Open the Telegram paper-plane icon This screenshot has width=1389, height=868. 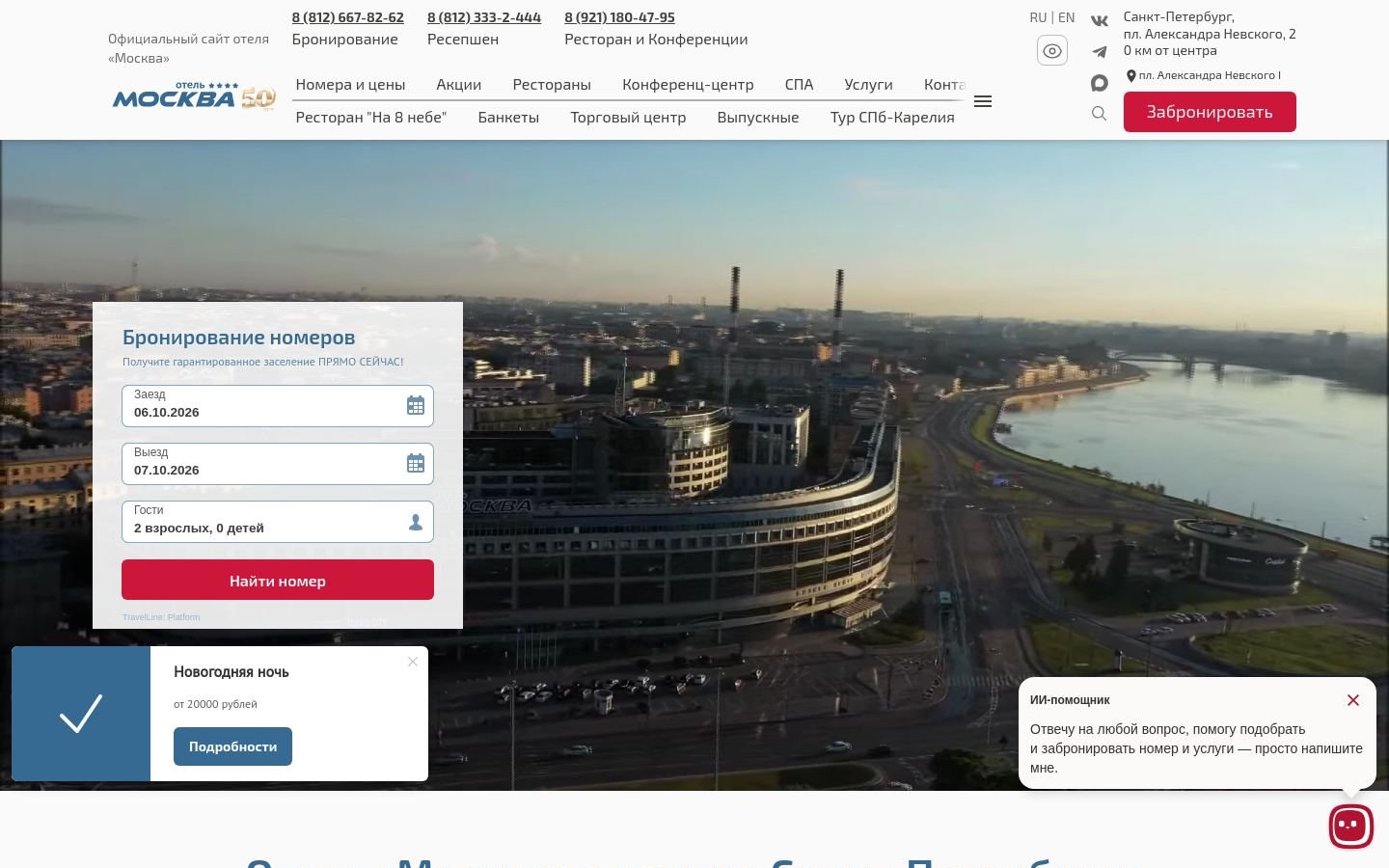click(x=1099, y=52)
